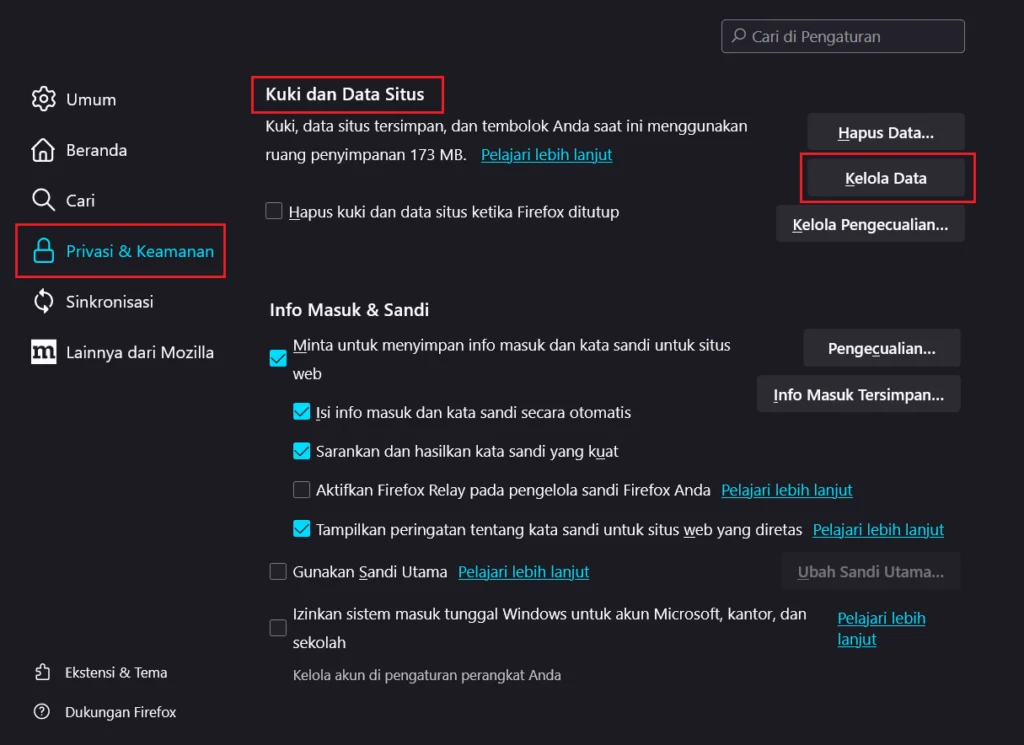This screenshot has height=745, width=1024.
Task: Click the 'ruang penyimpanan 173 MB.' text
Action: click(366, 155)
